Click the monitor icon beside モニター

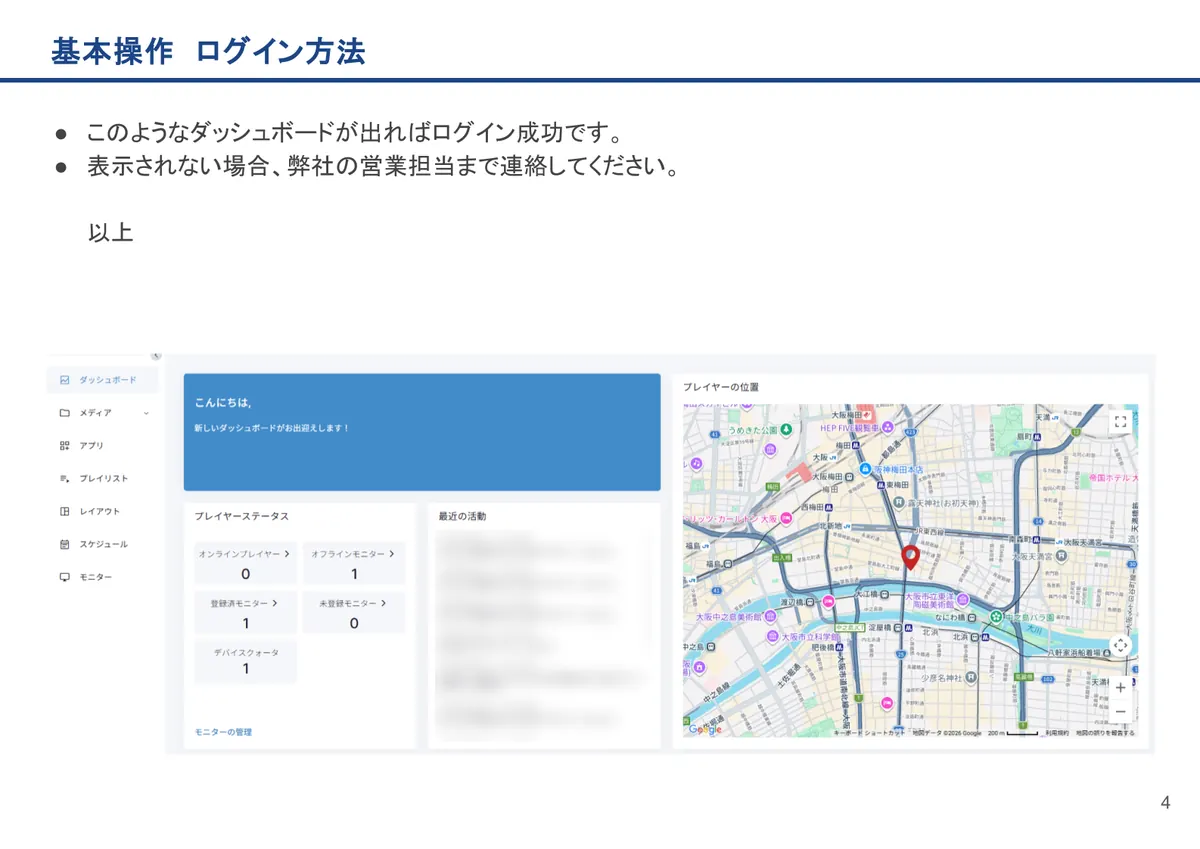tap(64, 578)
